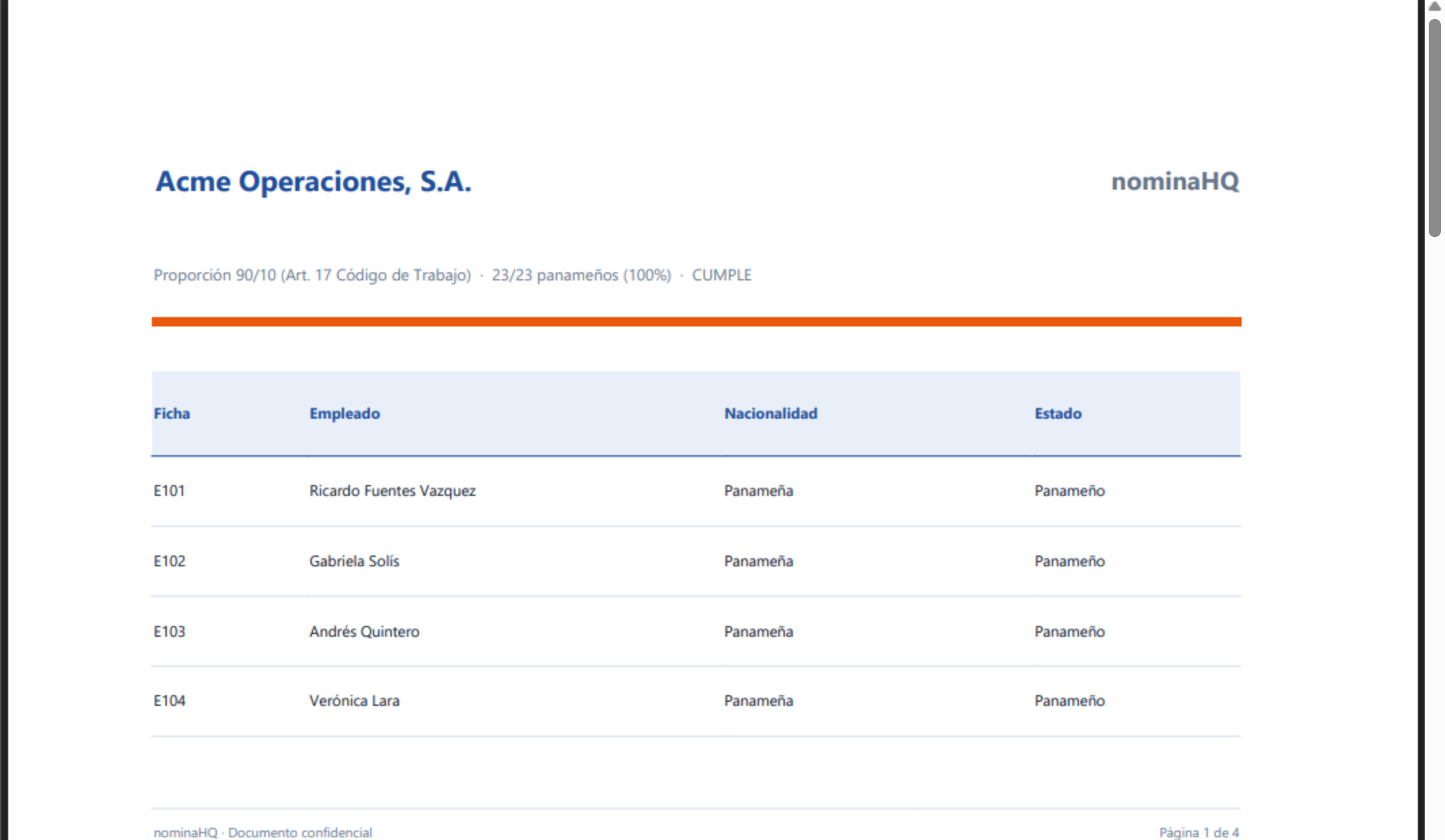Image resolution: width=1445 pixels, height=840 pixels.
Task: Click Panameño estado in Andrés Quintero row
Action: (1070, 631)
